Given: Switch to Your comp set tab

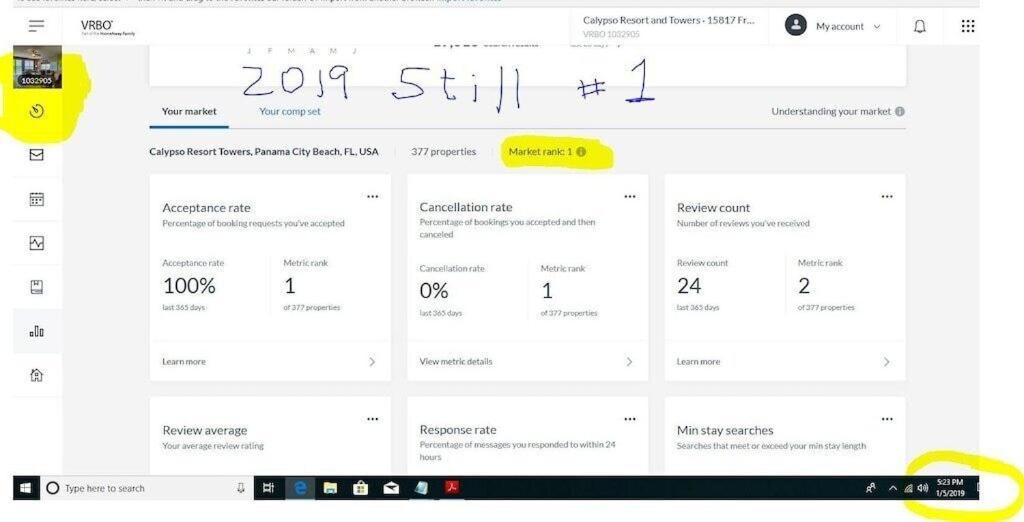Looking at the screenshot, I should pos(290,112).
